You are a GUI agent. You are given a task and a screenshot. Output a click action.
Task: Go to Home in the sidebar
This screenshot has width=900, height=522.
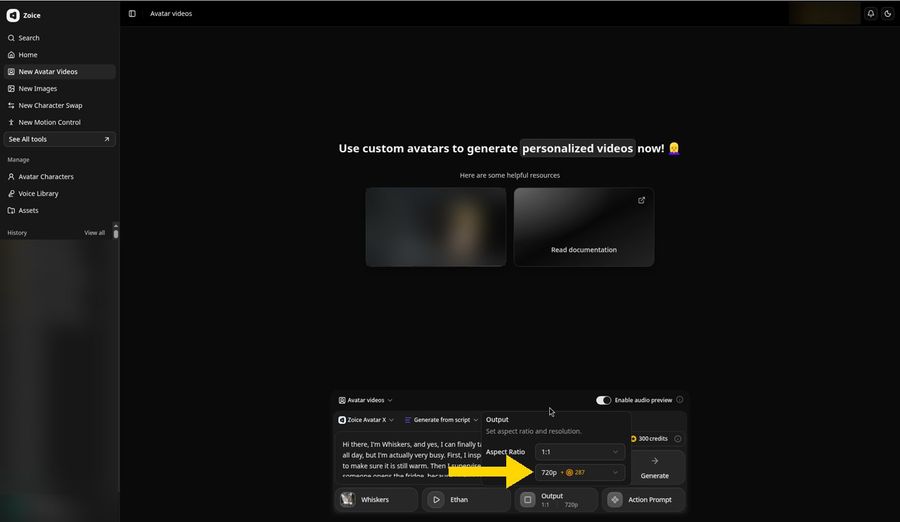coord(60,55)
